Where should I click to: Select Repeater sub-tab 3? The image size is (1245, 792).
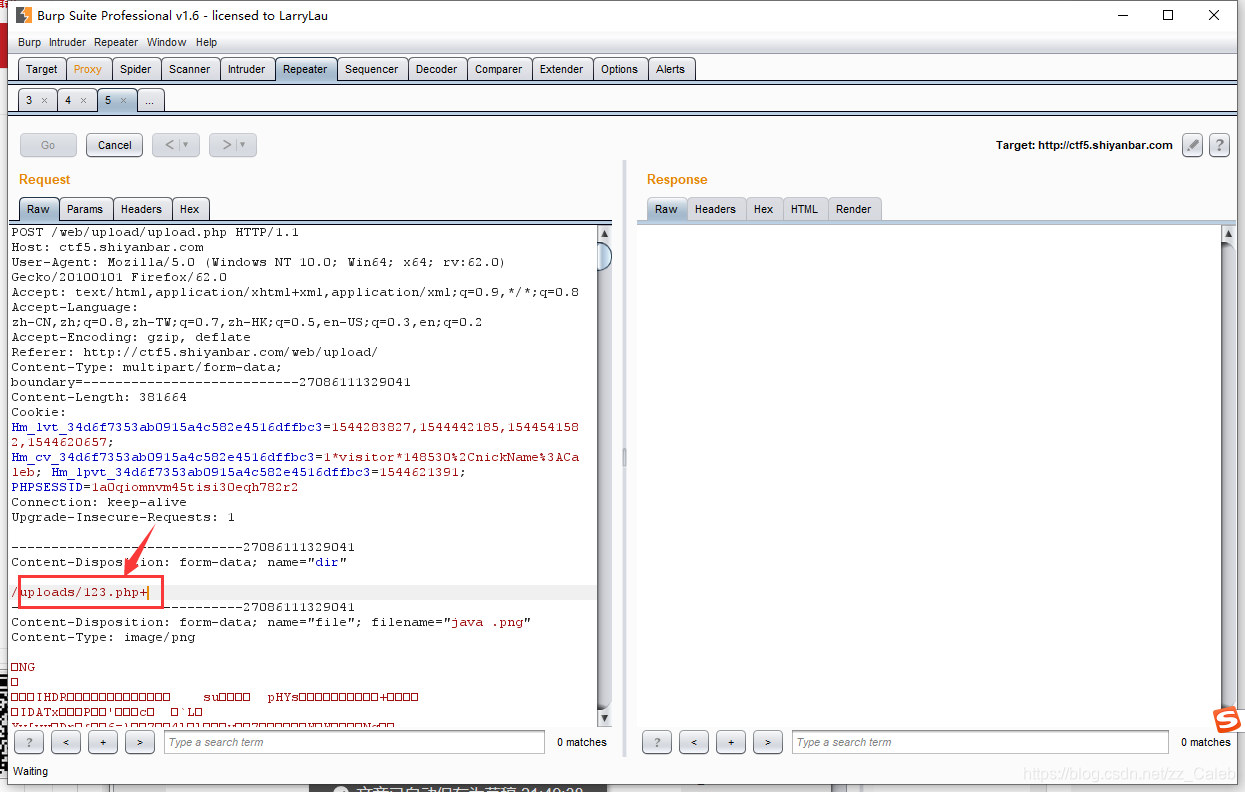29,100
